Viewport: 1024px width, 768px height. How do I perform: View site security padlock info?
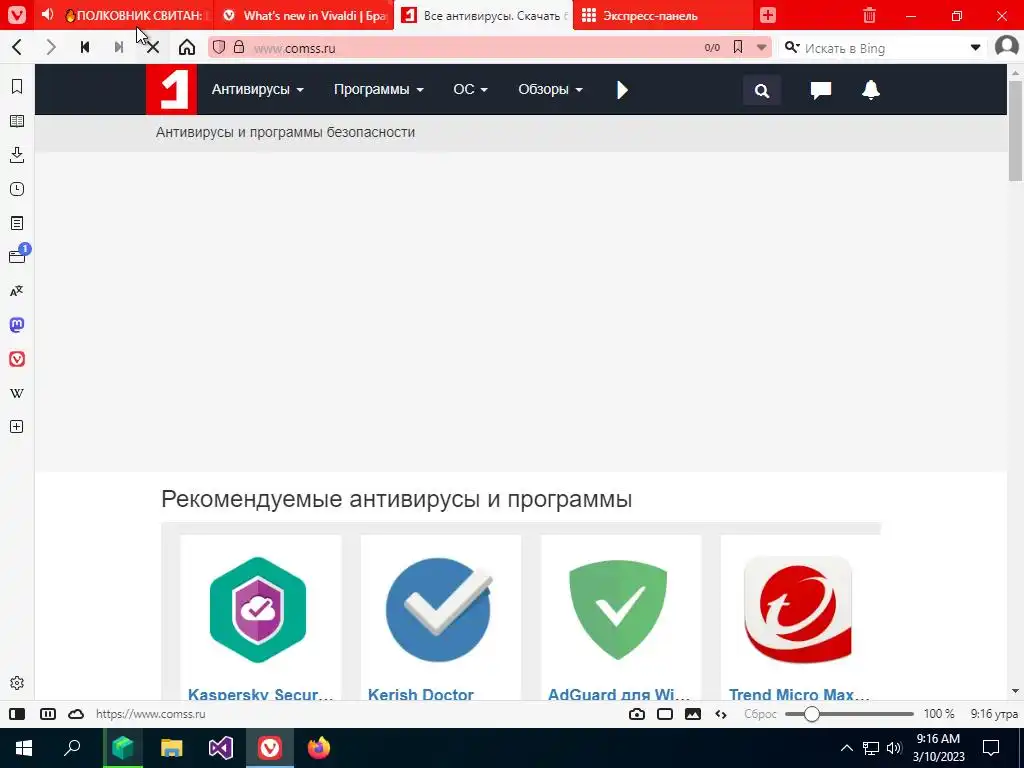(x=239, y=47)
